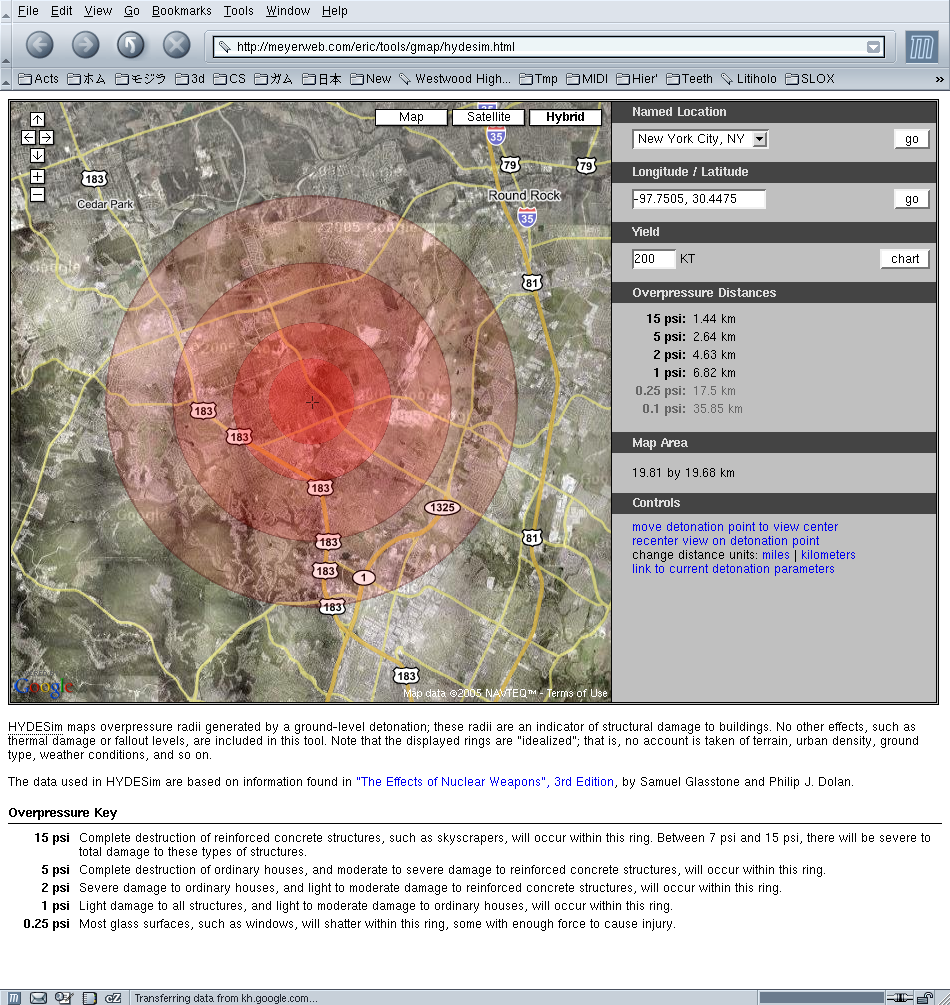This screenshot has height=1005, width=950.
Task: Follow the 'recenter view on detonation point' link
Action: point(725,541)
